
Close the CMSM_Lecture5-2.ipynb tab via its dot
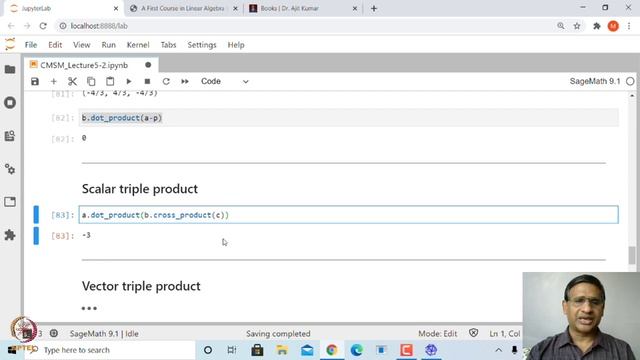point(148,65)
